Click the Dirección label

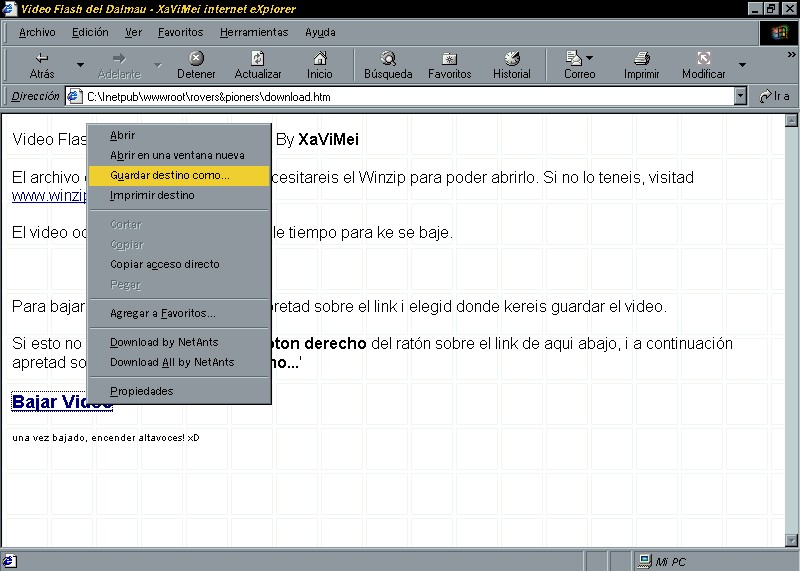(x=35, y=96)
